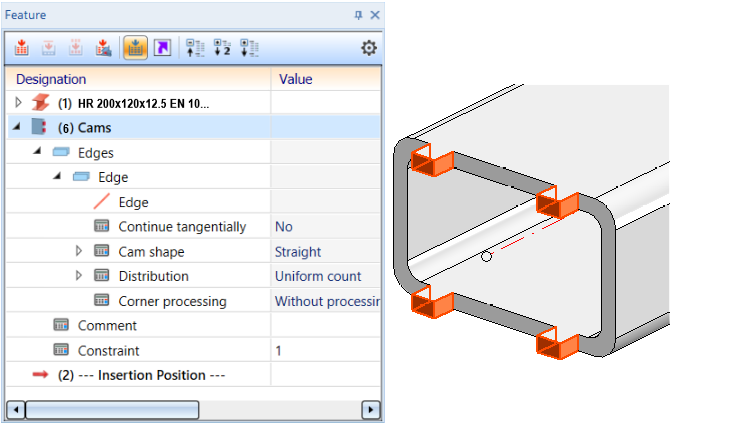Click the Constraint value field showing 1
The image size is (734, 427).
click(x=326, y=350)
